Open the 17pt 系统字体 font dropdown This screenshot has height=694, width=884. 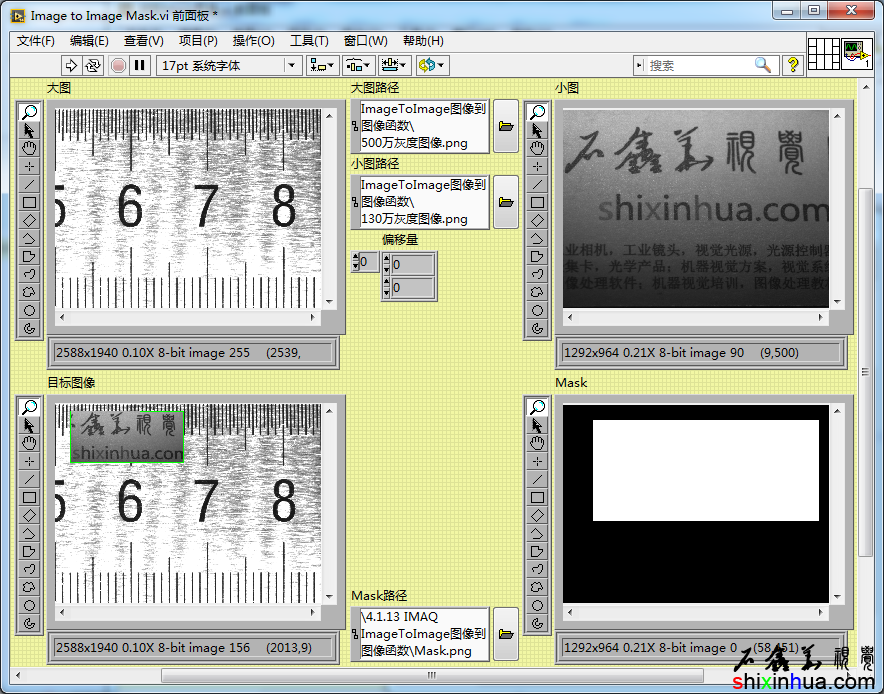(x=229, y=65)
